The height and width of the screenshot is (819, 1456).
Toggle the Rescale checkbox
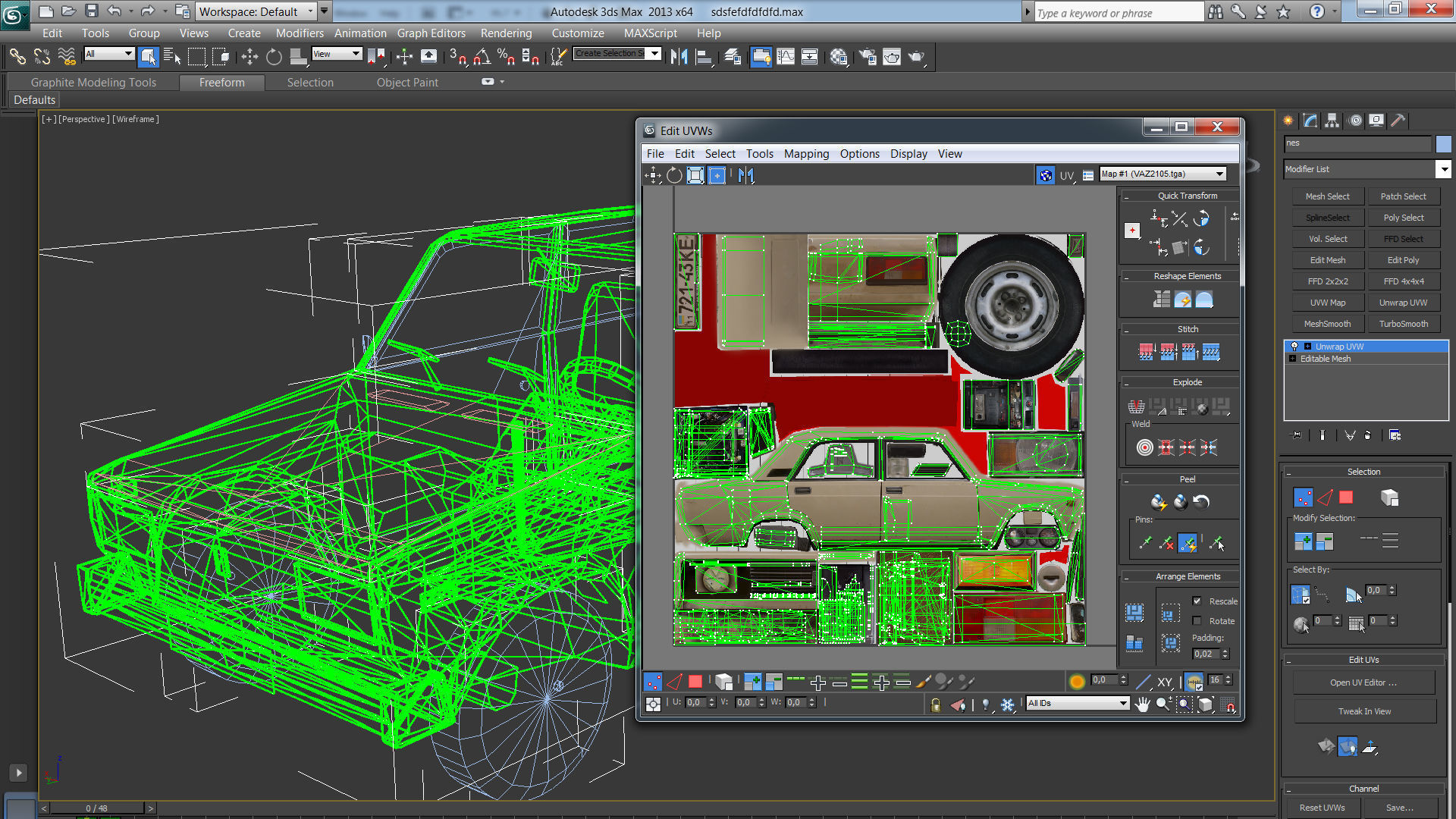tap(1197, 601)
